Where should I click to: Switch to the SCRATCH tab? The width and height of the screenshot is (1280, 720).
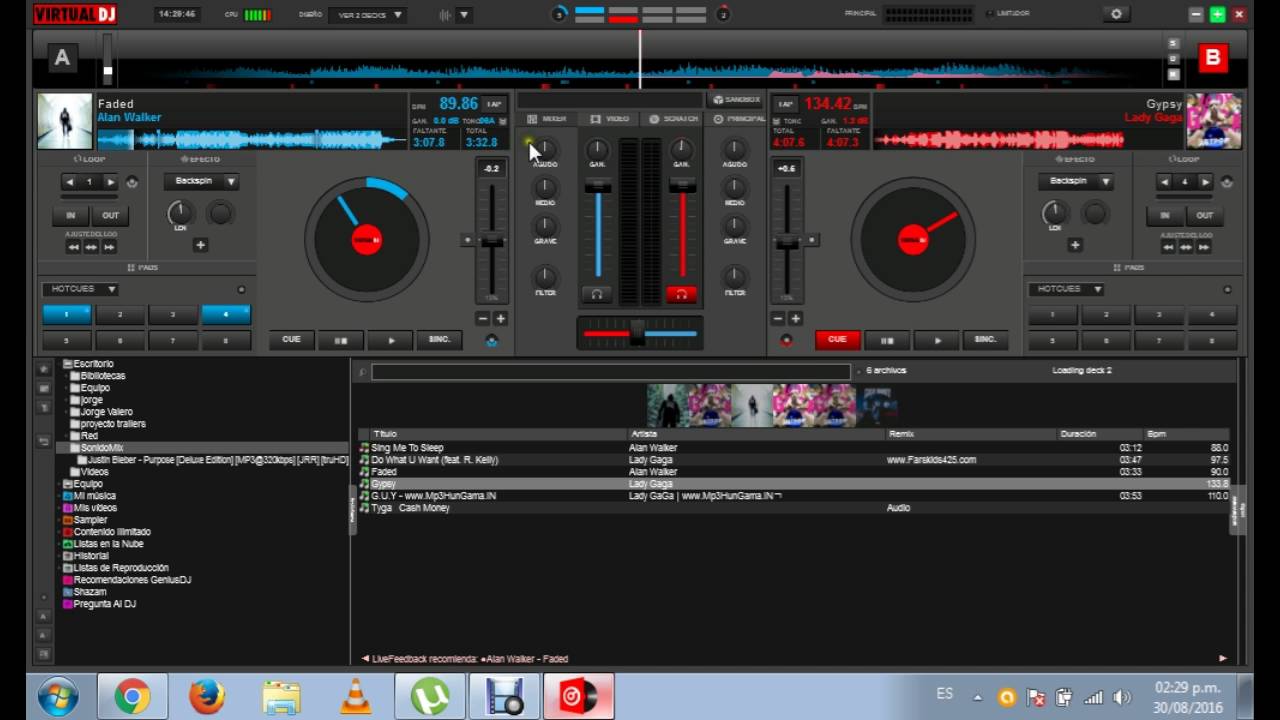(x=676, y=118)
